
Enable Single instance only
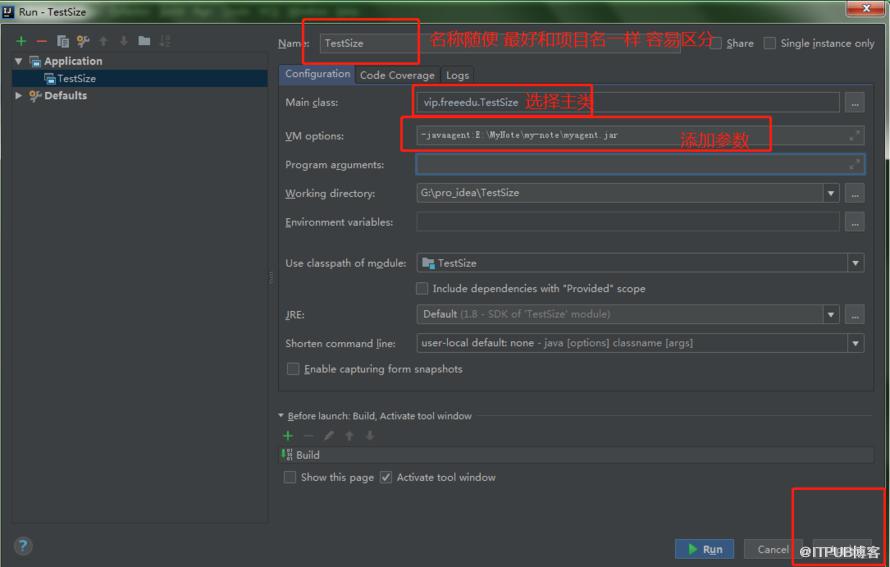pyautogui.click(x=770, y=43)
